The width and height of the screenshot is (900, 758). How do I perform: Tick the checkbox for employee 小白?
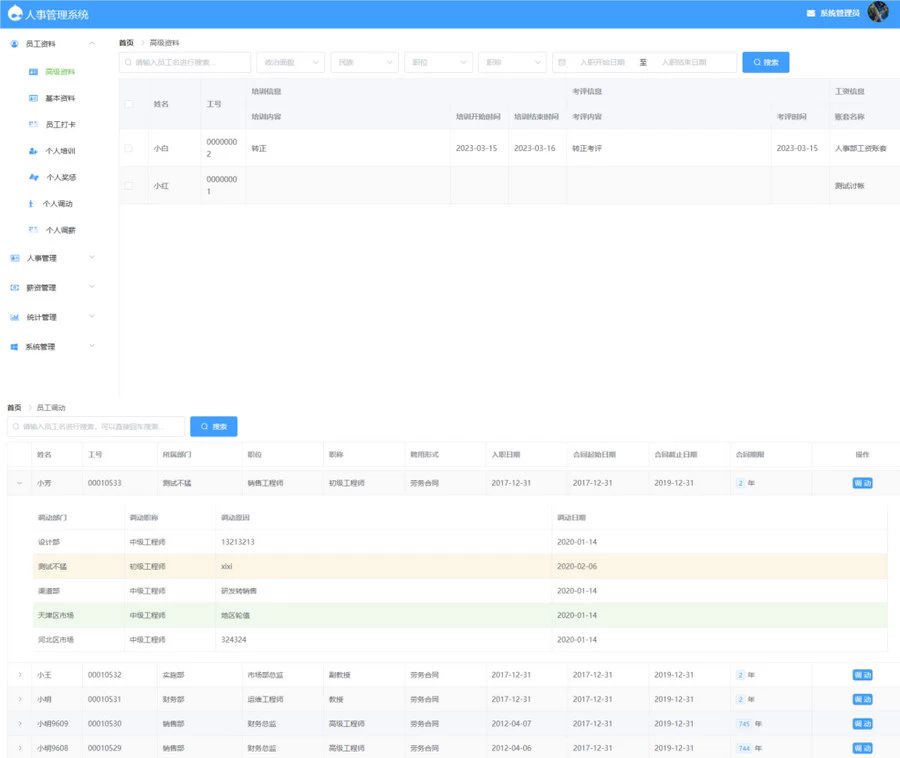(128, 148)
